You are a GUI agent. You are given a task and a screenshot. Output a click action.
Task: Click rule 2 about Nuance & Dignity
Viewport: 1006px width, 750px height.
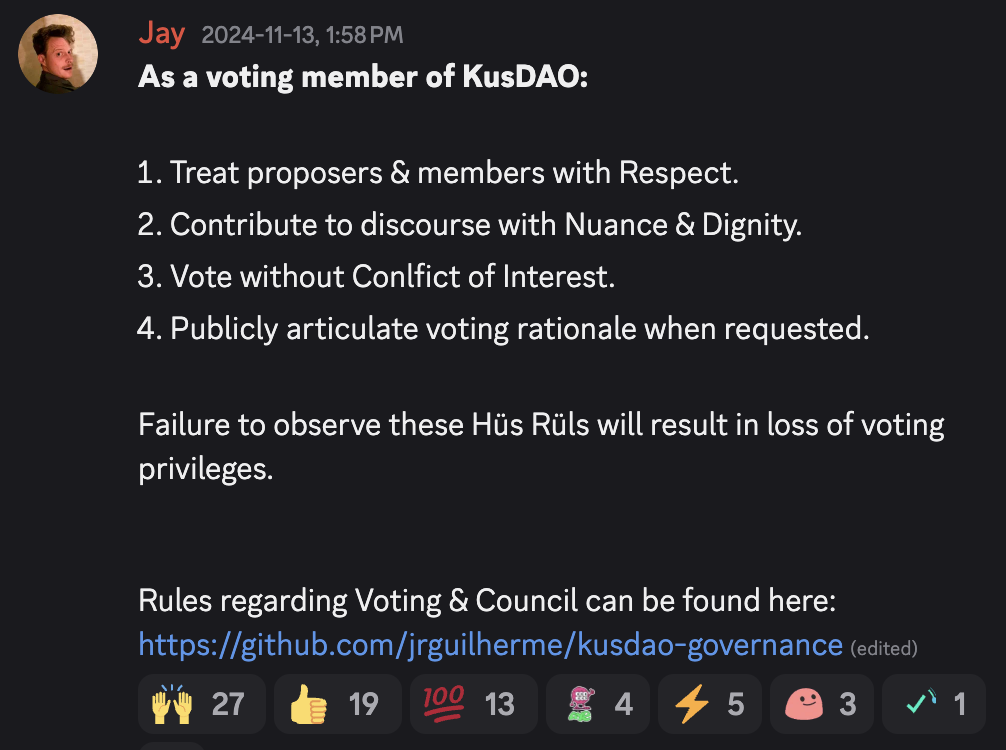[470, 225]
